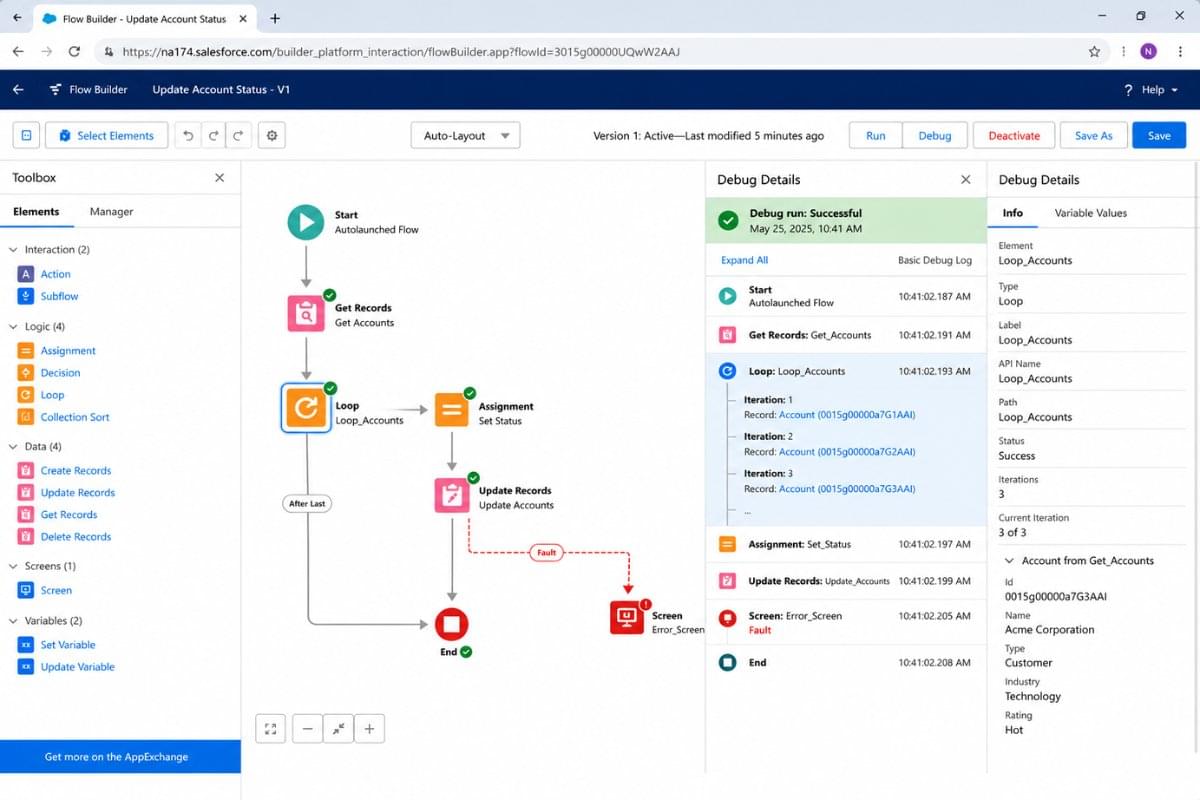Viewport: 1200px width, 800px height.
Task: Click Get more on the AppExchange
Action: pyautogui.click(x=120, y=757)
